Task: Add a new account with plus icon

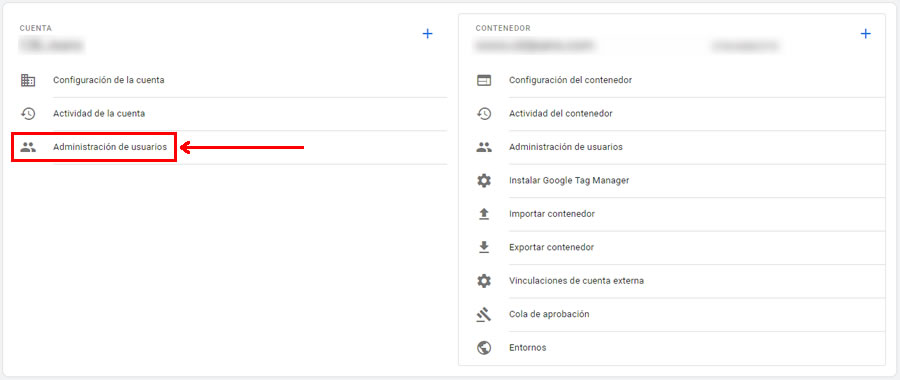Action: [x=427, y=34]
